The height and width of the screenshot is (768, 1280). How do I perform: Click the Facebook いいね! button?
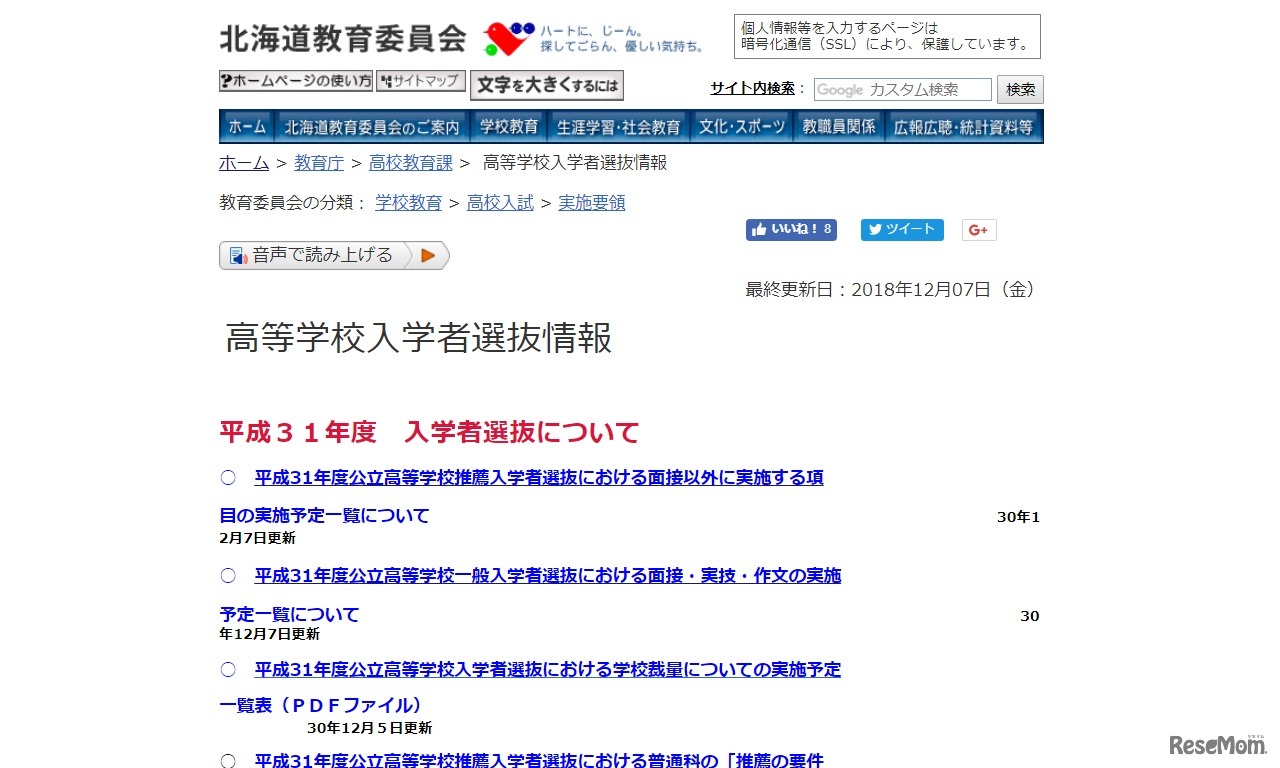pos(791,230)
